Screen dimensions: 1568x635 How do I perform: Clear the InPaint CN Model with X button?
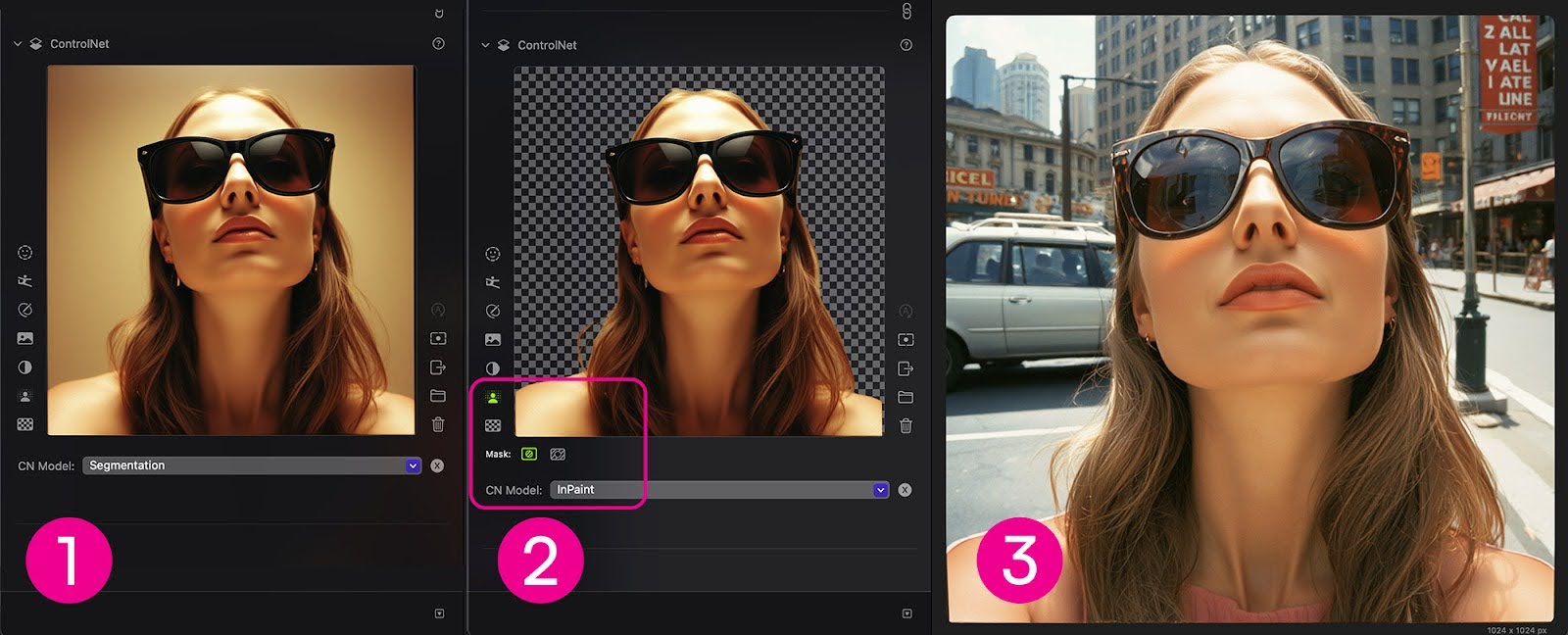(x=905, y=490)
